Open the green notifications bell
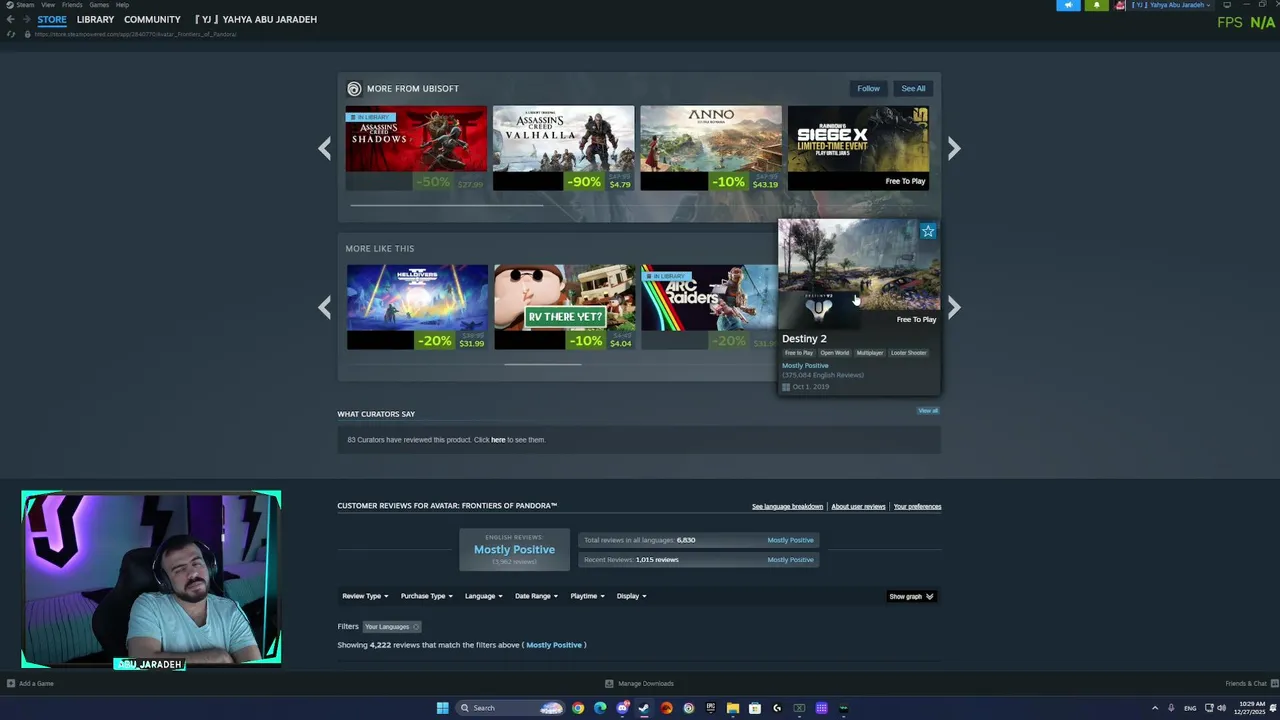 1096,5
